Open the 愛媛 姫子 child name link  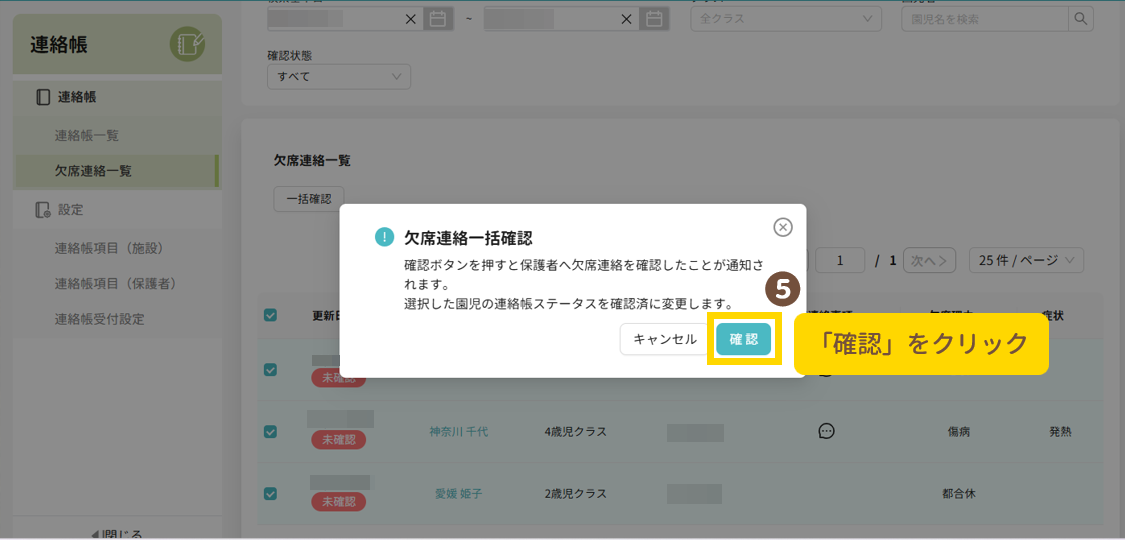(x=458, y=493)
